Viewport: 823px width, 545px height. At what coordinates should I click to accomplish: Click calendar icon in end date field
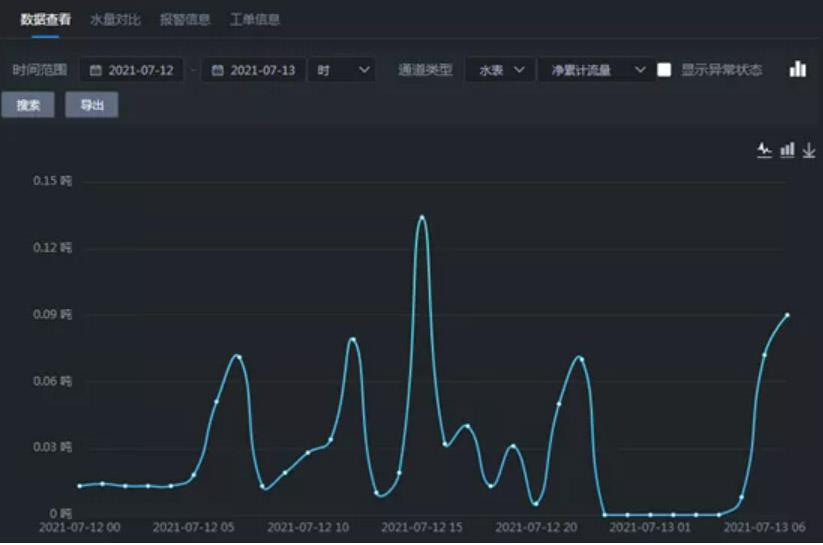pyautogui.click(x=218, y=71)
